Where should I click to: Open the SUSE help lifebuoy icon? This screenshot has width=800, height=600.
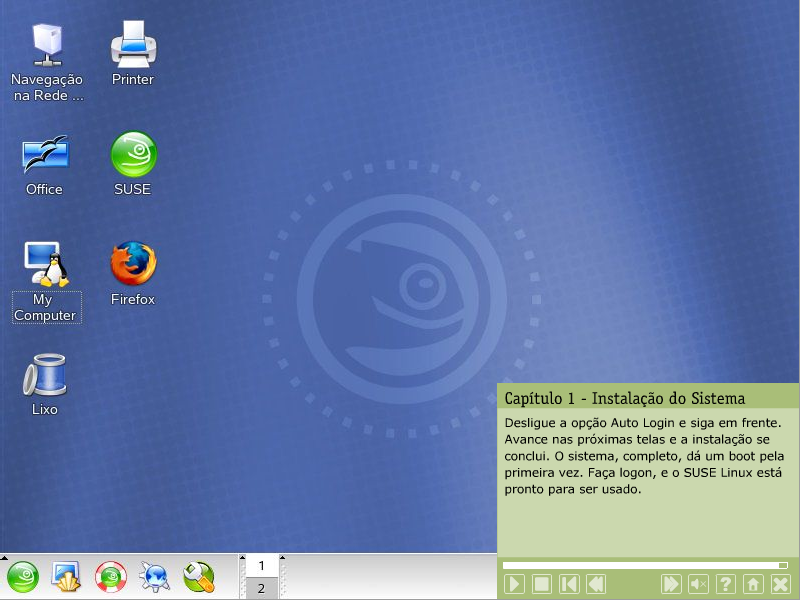(111, 577)
